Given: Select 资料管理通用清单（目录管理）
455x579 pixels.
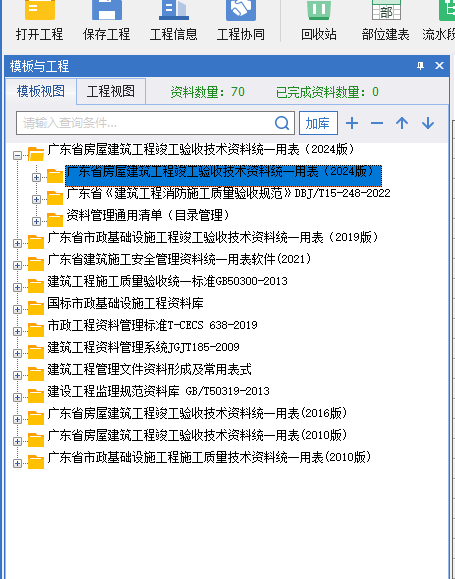Looking at the screenshot, I should coord(148,215).
